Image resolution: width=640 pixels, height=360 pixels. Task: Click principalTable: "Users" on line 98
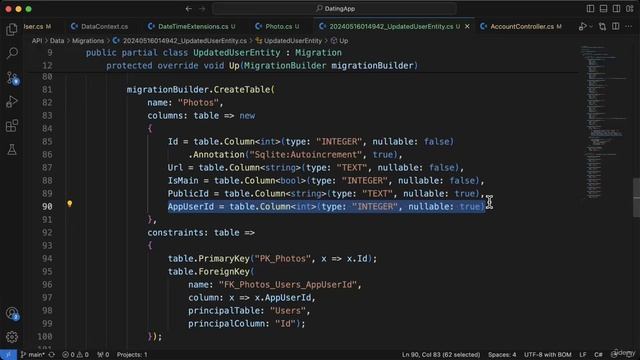[247, 311]
